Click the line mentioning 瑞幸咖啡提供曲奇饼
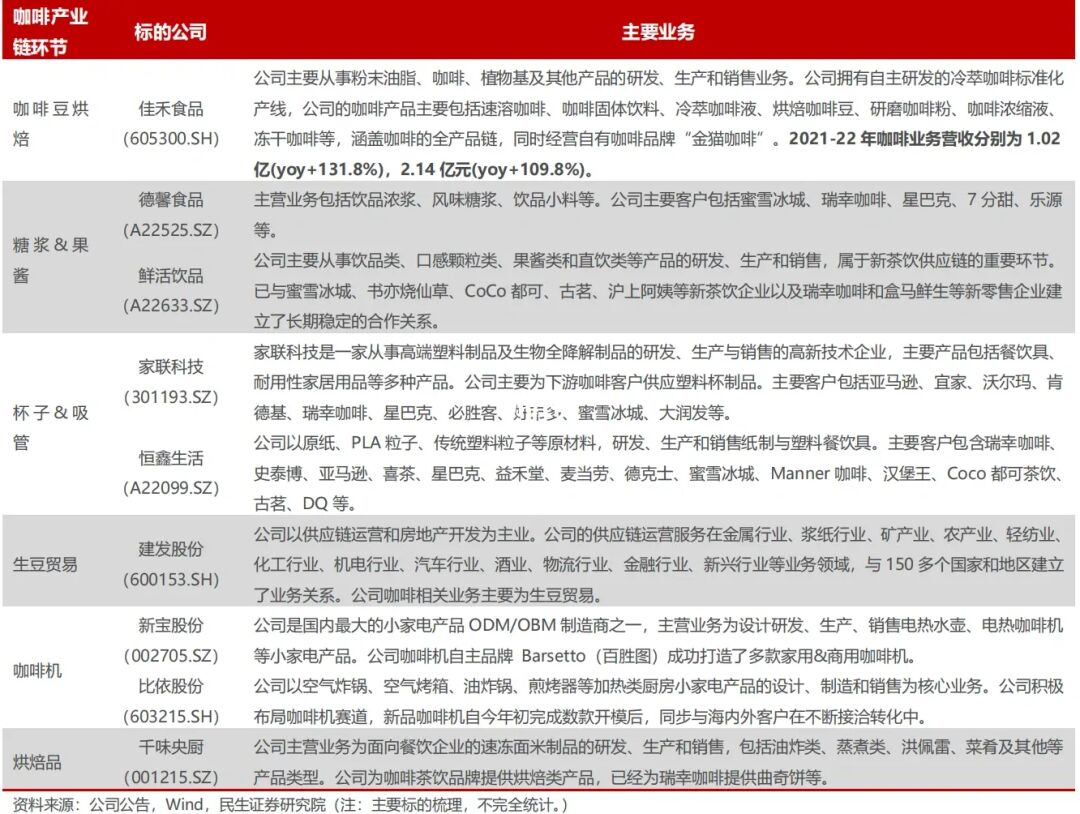Image resolution: width=1080 pixels, height=814 pixels. (x=540, y=777)
